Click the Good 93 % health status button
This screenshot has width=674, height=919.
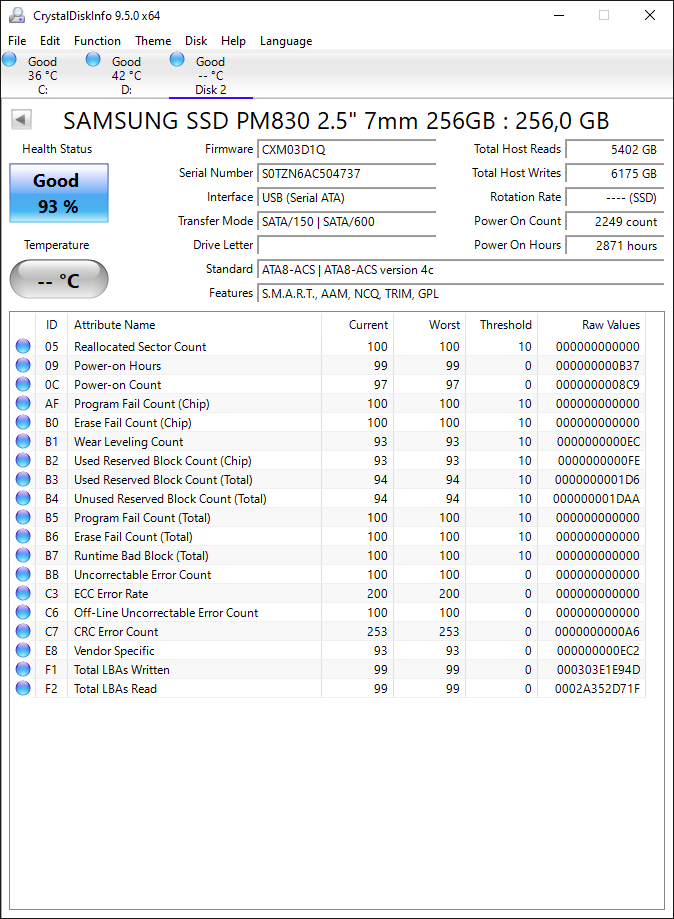click(59, 193)
